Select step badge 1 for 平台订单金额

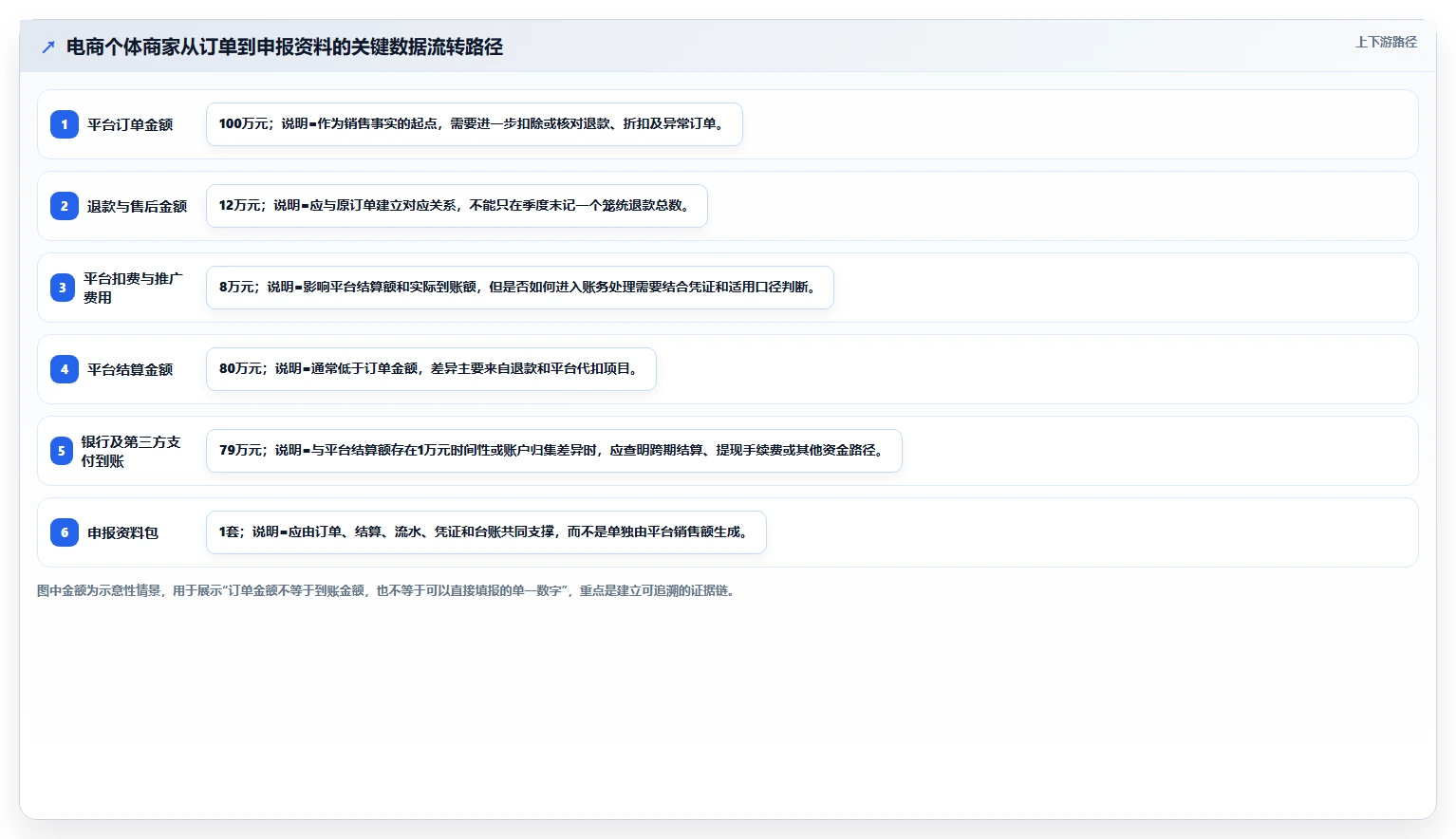pos(65,124)
